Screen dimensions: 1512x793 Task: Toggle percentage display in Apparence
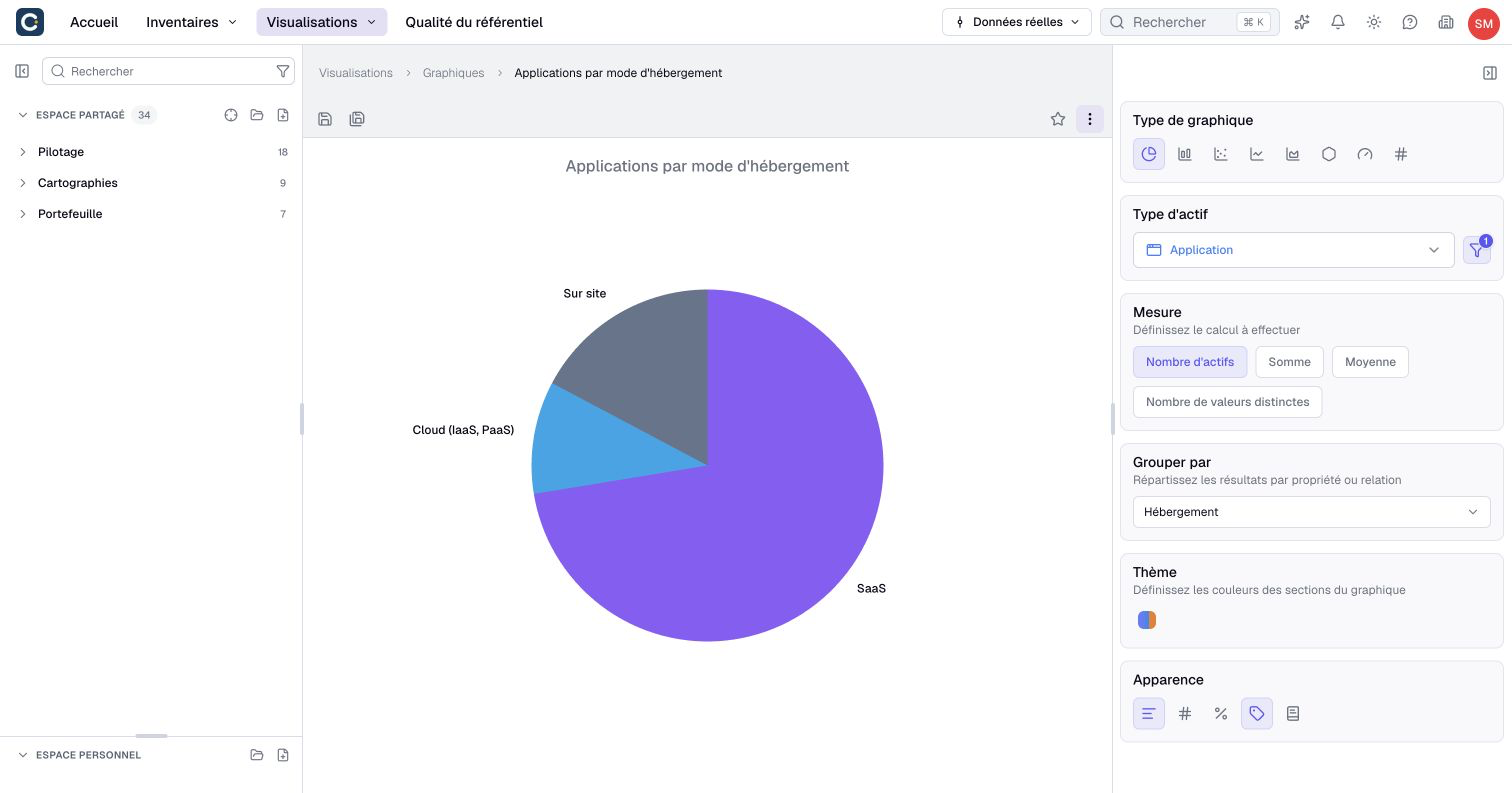tap(1221, 714)
